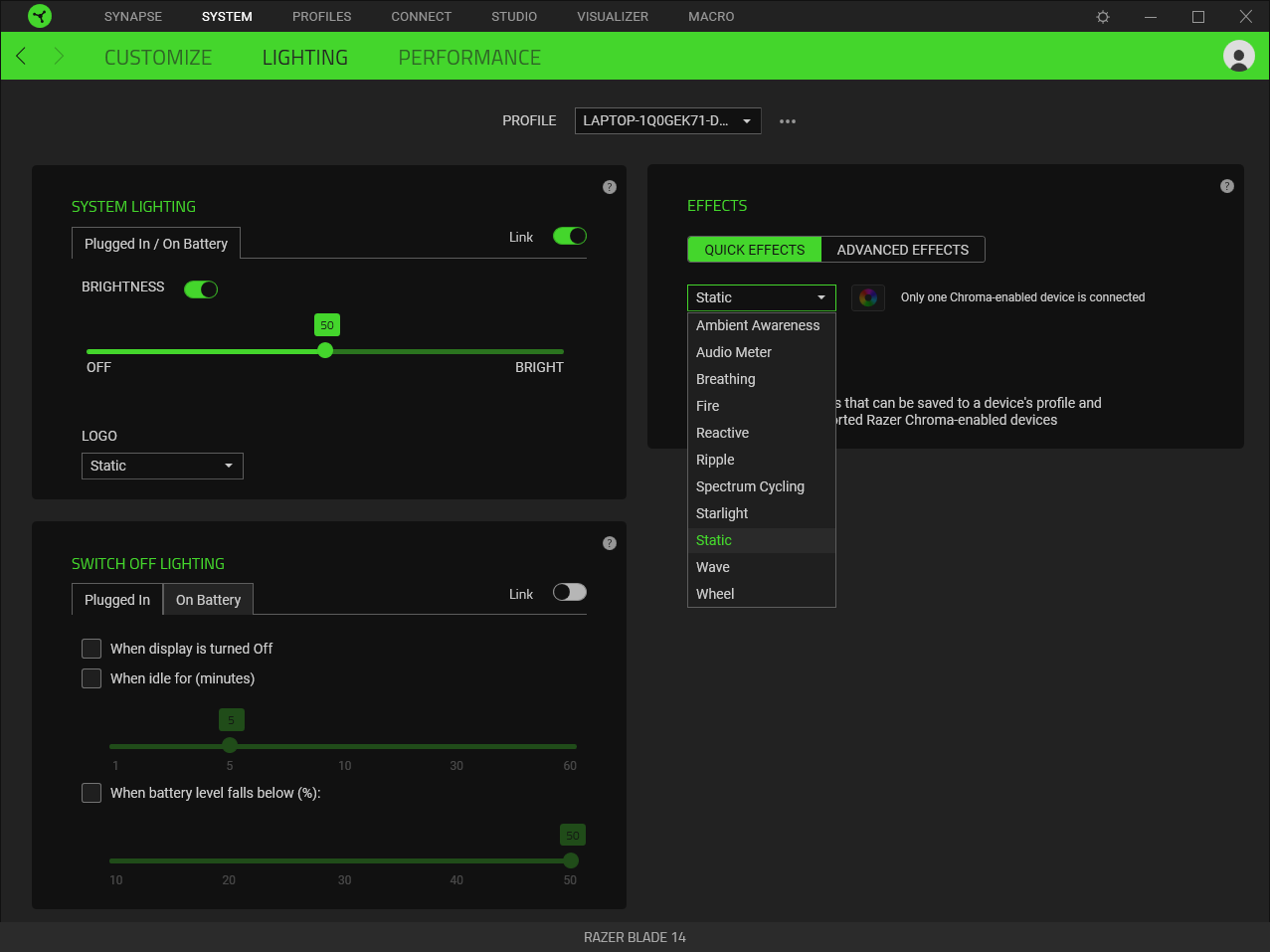Click the idle minutes slider handle

[230, 745]
